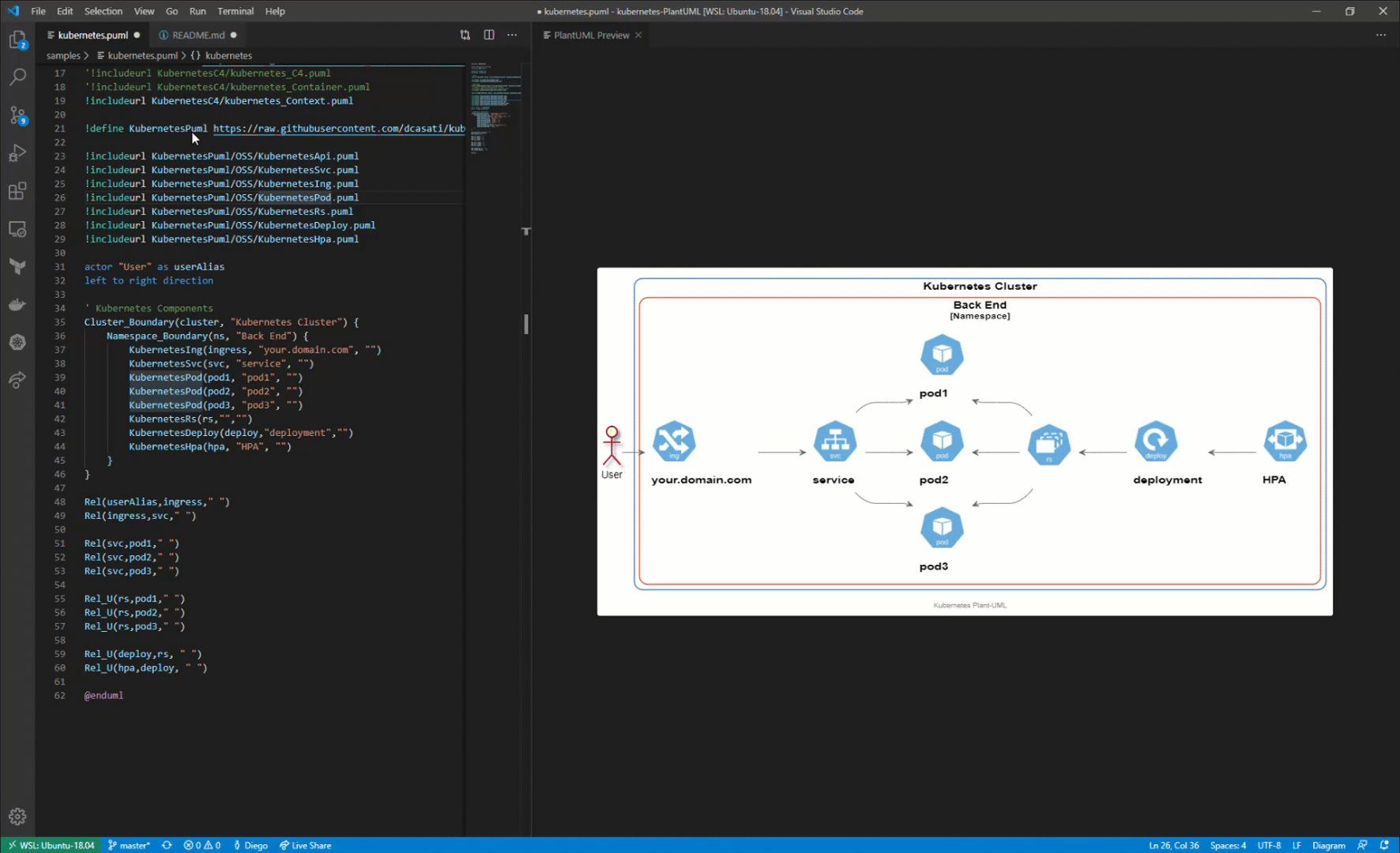
Task: Open the Run menu
Action: tap(198, 11)
